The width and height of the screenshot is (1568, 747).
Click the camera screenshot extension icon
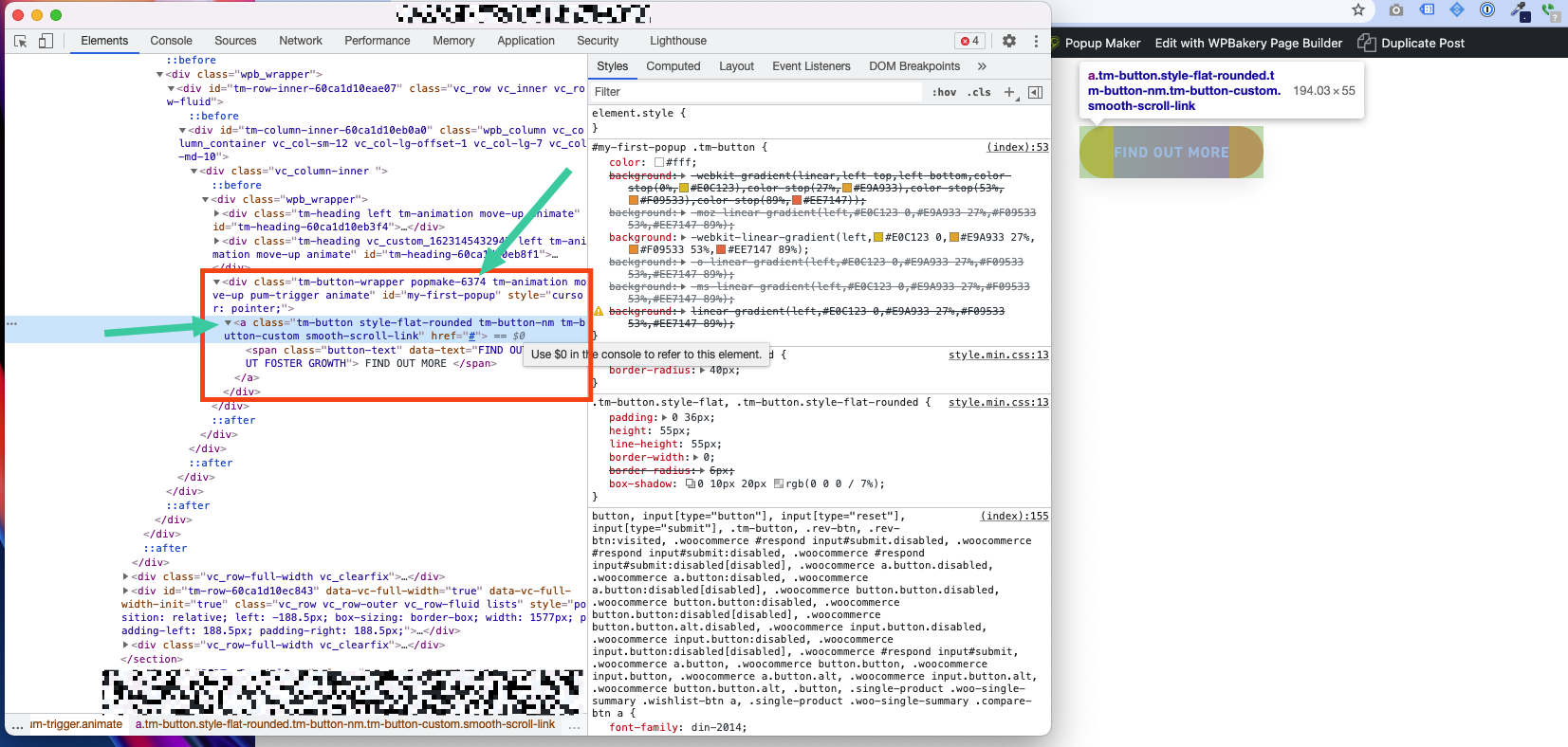(x=1395, y=10)
